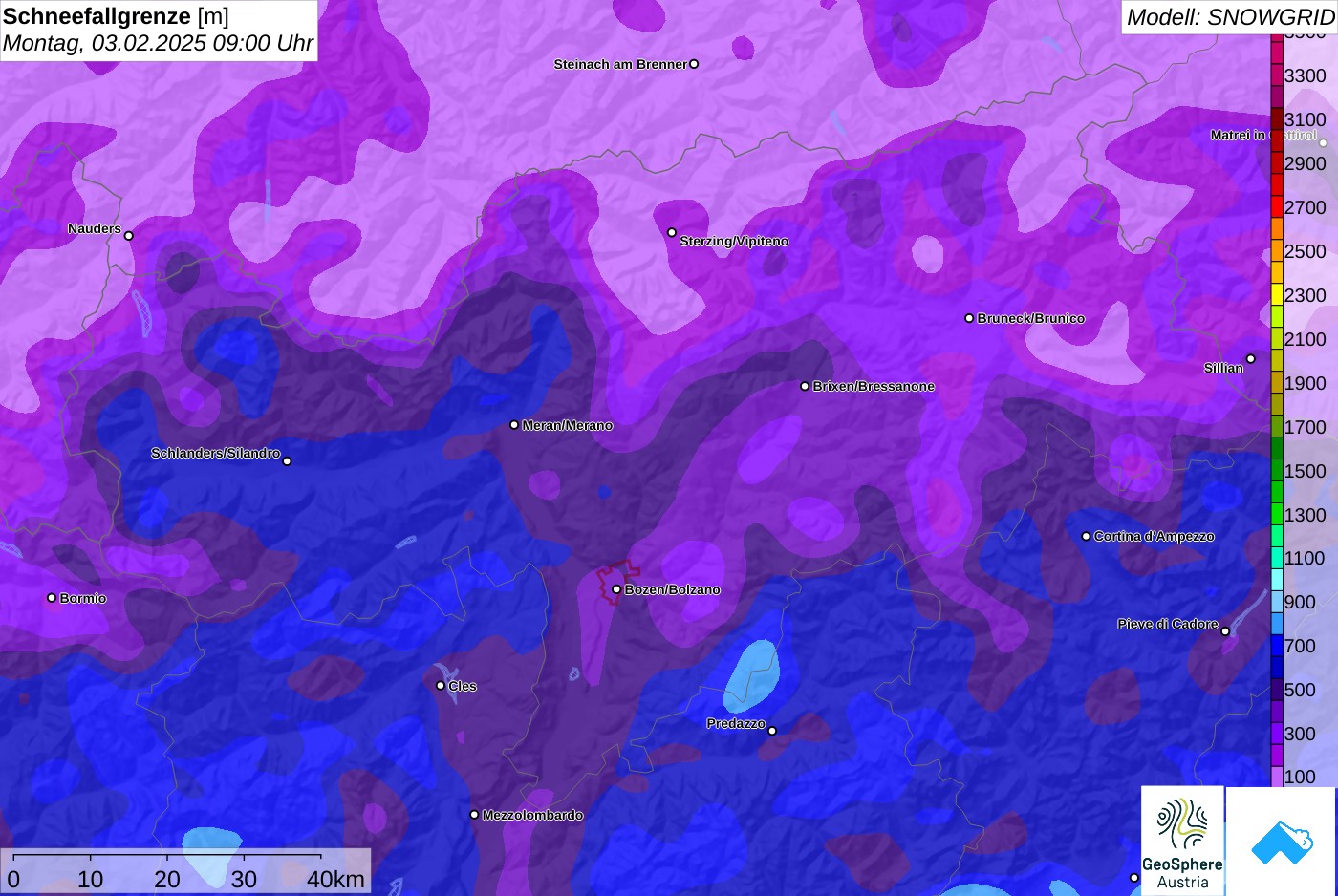Image resolution: width=1338 pixels, height=896 pixels.
Task: Select the Nauders location marker dot
Action: click(x=129, y=236)
